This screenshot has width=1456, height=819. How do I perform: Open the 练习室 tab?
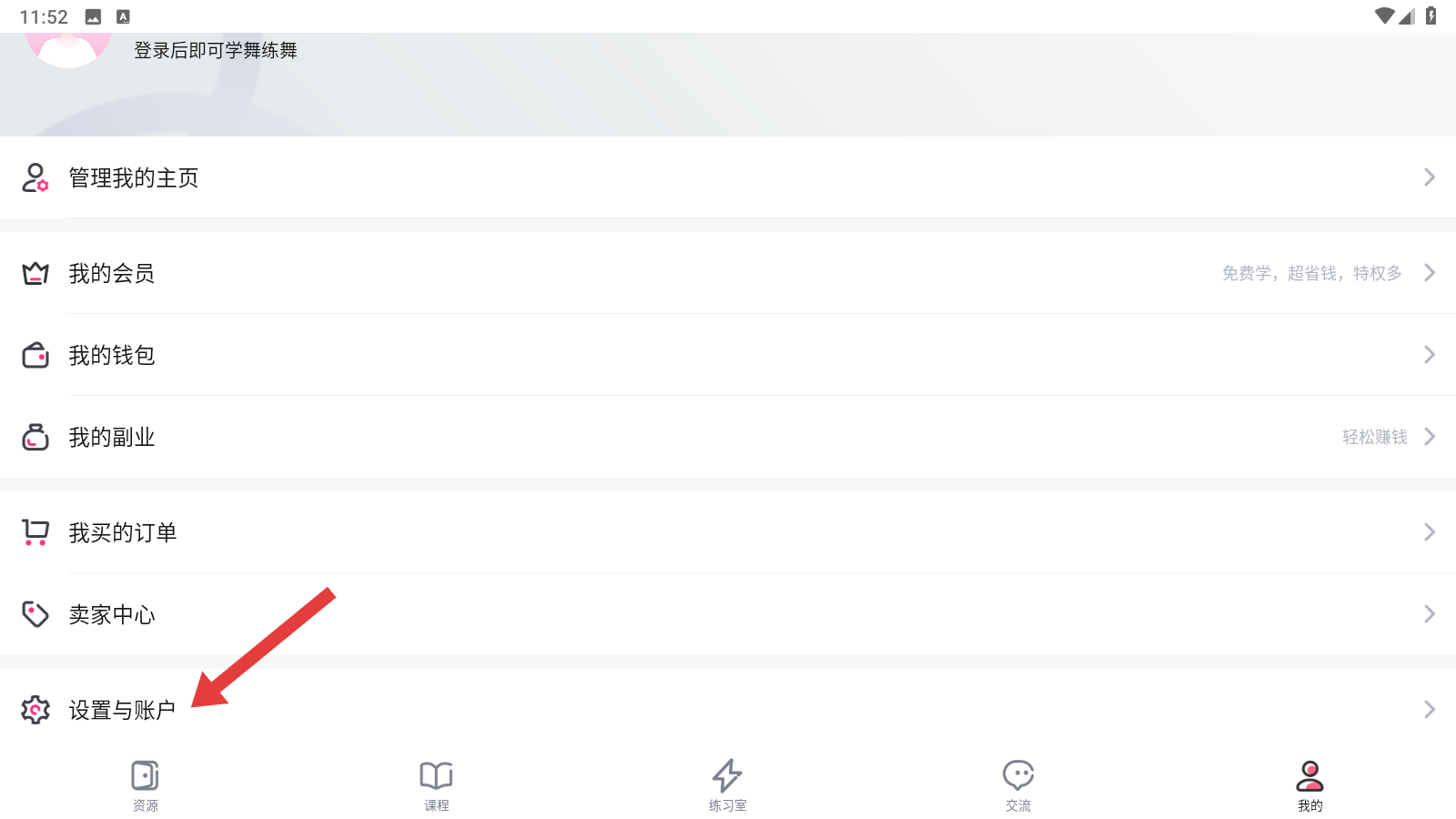pos(727,785)
